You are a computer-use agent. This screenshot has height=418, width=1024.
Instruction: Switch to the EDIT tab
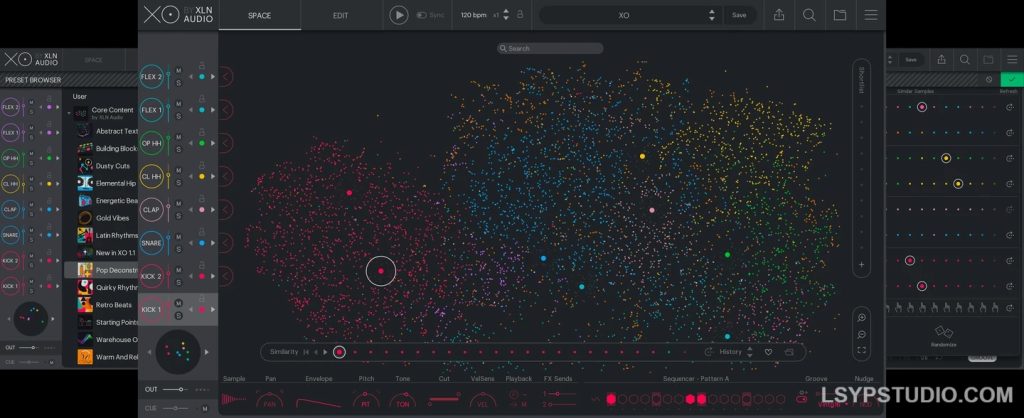click(340, 16)
